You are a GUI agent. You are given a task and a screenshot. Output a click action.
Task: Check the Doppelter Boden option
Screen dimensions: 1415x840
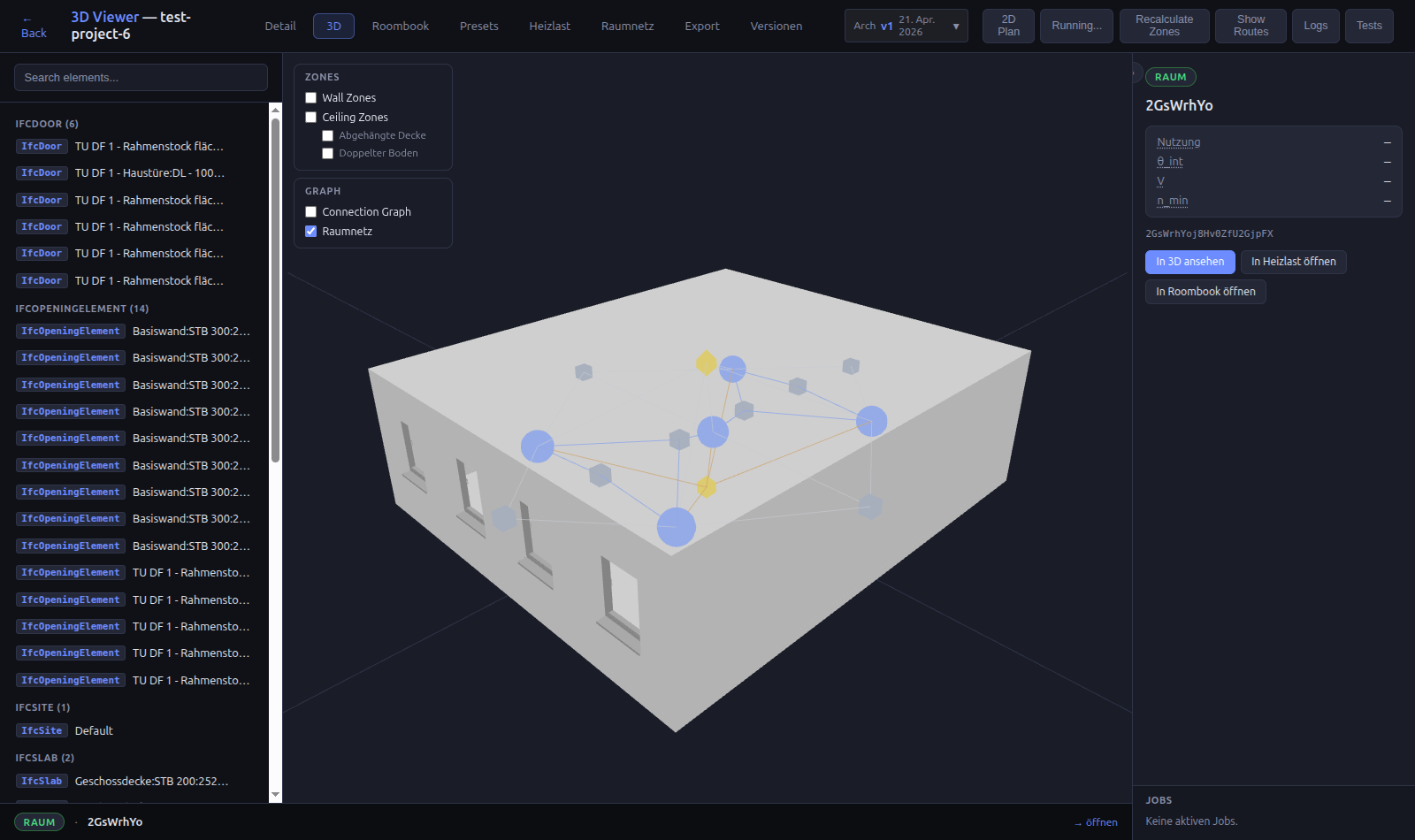click(x=327, y=153)
